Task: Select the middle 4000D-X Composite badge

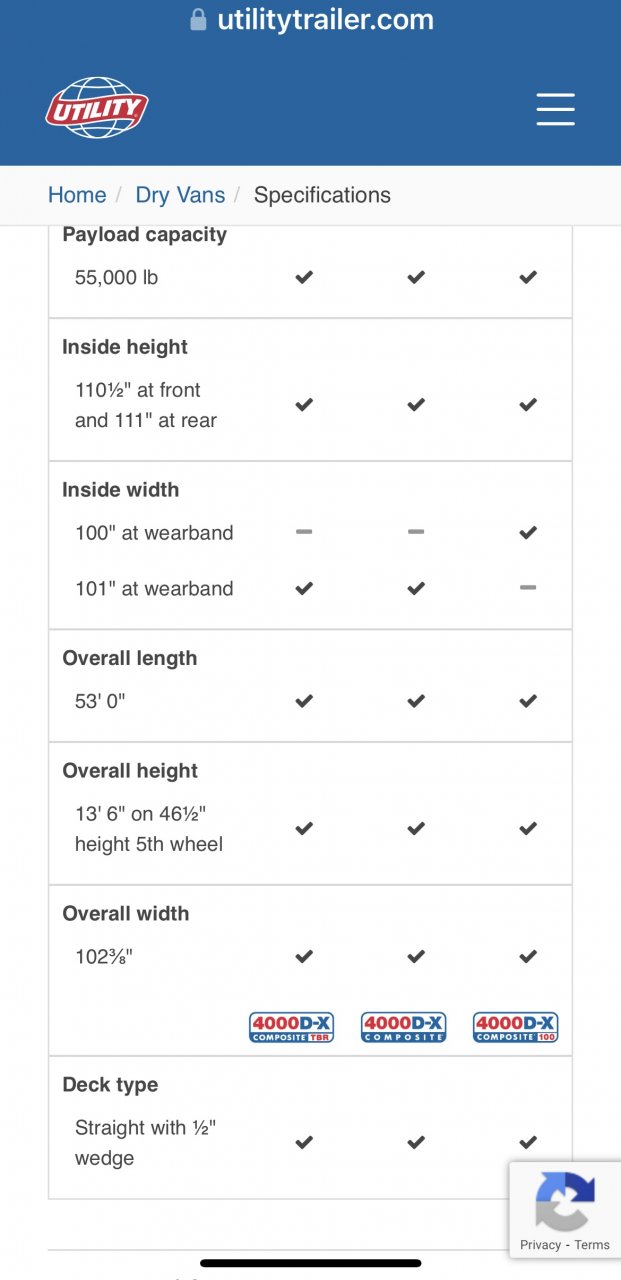Action: pos(403,1027)
